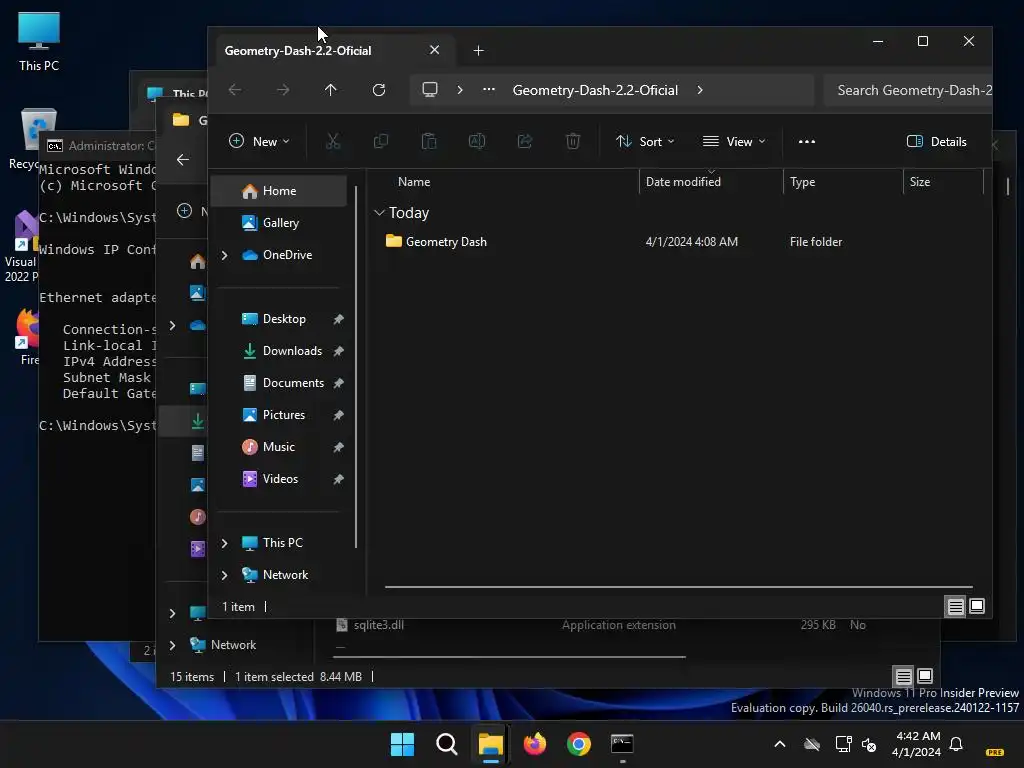
Task: Click the PC monitor icon in address bar
Action: tap(430, 89)
